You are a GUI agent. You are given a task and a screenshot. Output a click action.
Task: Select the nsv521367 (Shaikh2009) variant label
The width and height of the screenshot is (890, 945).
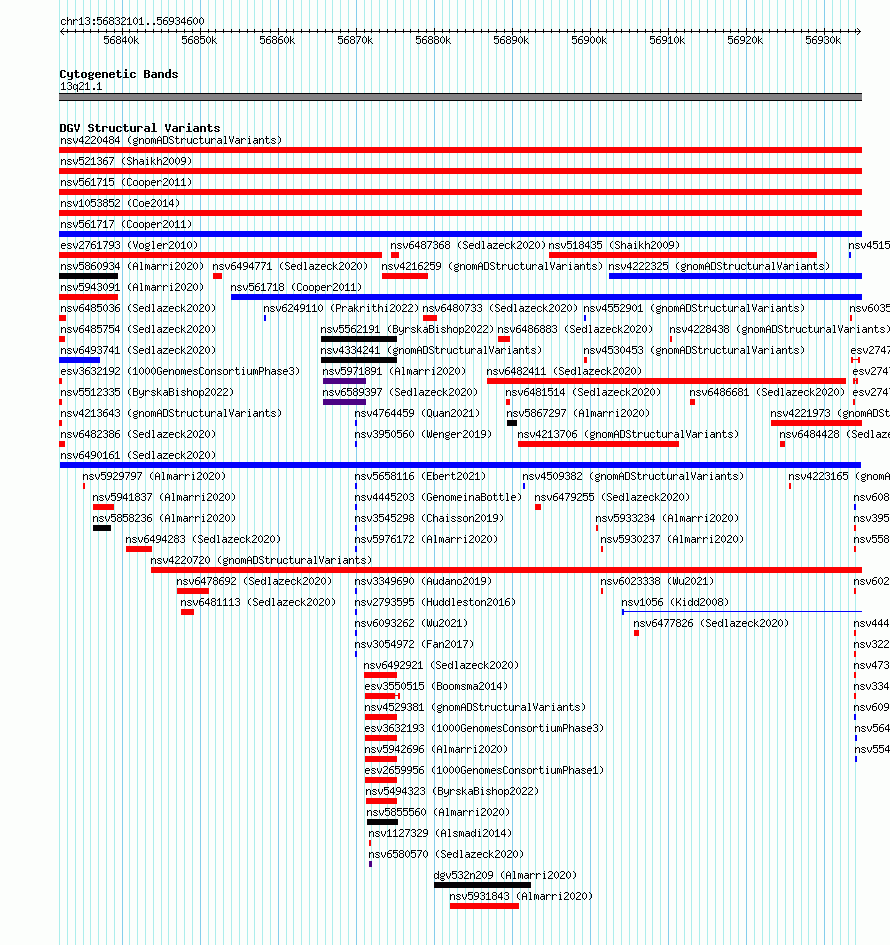click(125, 162)
